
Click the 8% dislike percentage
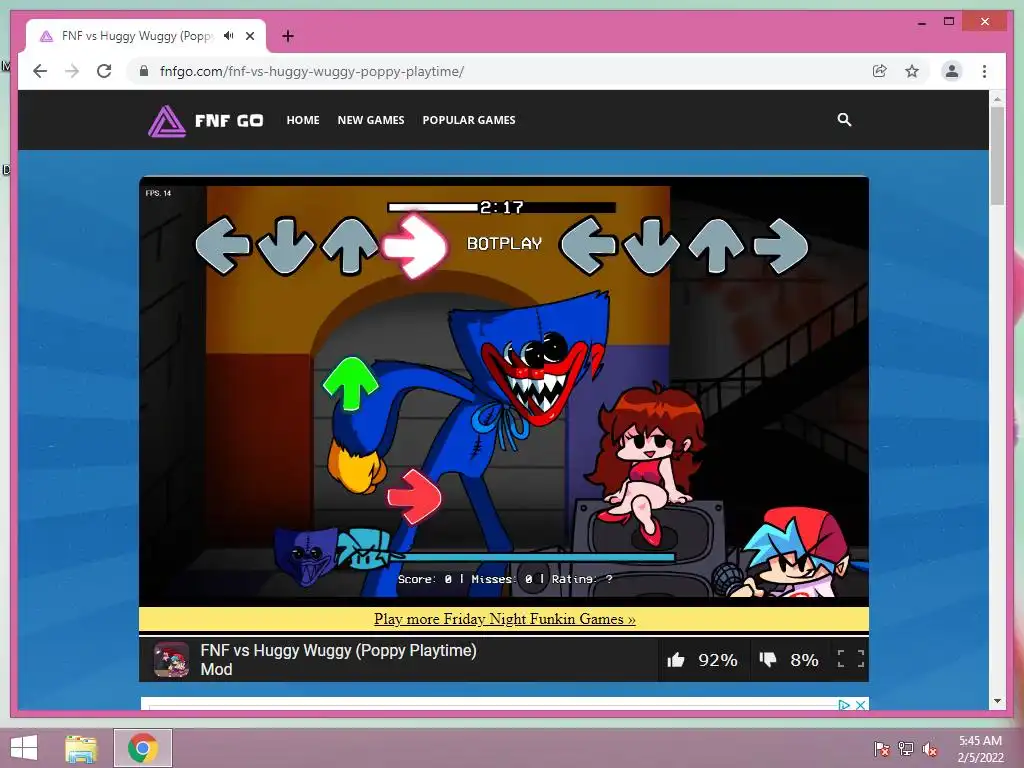coord(804,660)
